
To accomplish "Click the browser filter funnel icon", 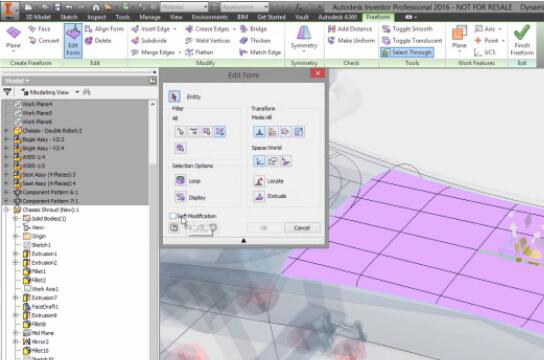I will [7, 92].
